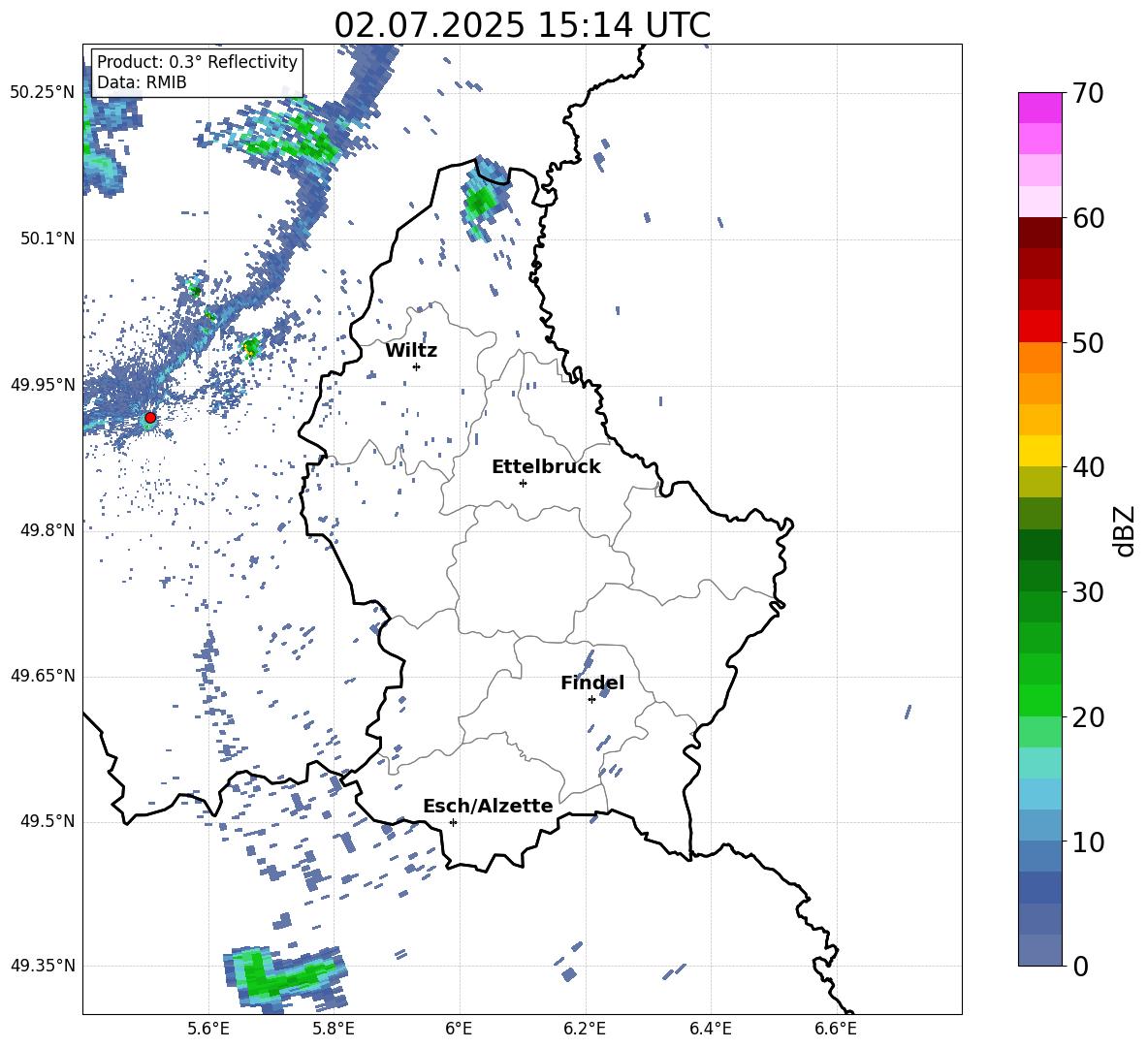Click the 'Wiltz' map label

[411, 351]
